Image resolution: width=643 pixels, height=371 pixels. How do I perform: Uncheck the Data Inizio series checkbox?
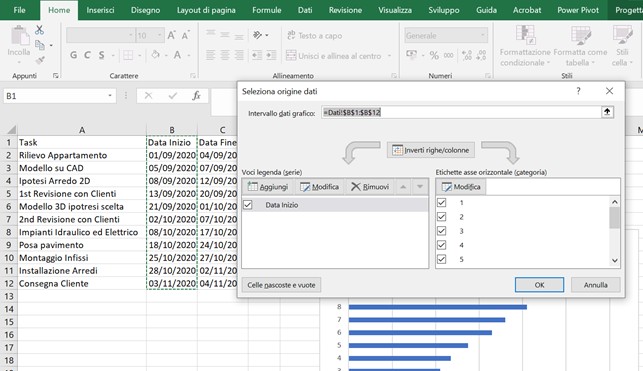point(248,205)
